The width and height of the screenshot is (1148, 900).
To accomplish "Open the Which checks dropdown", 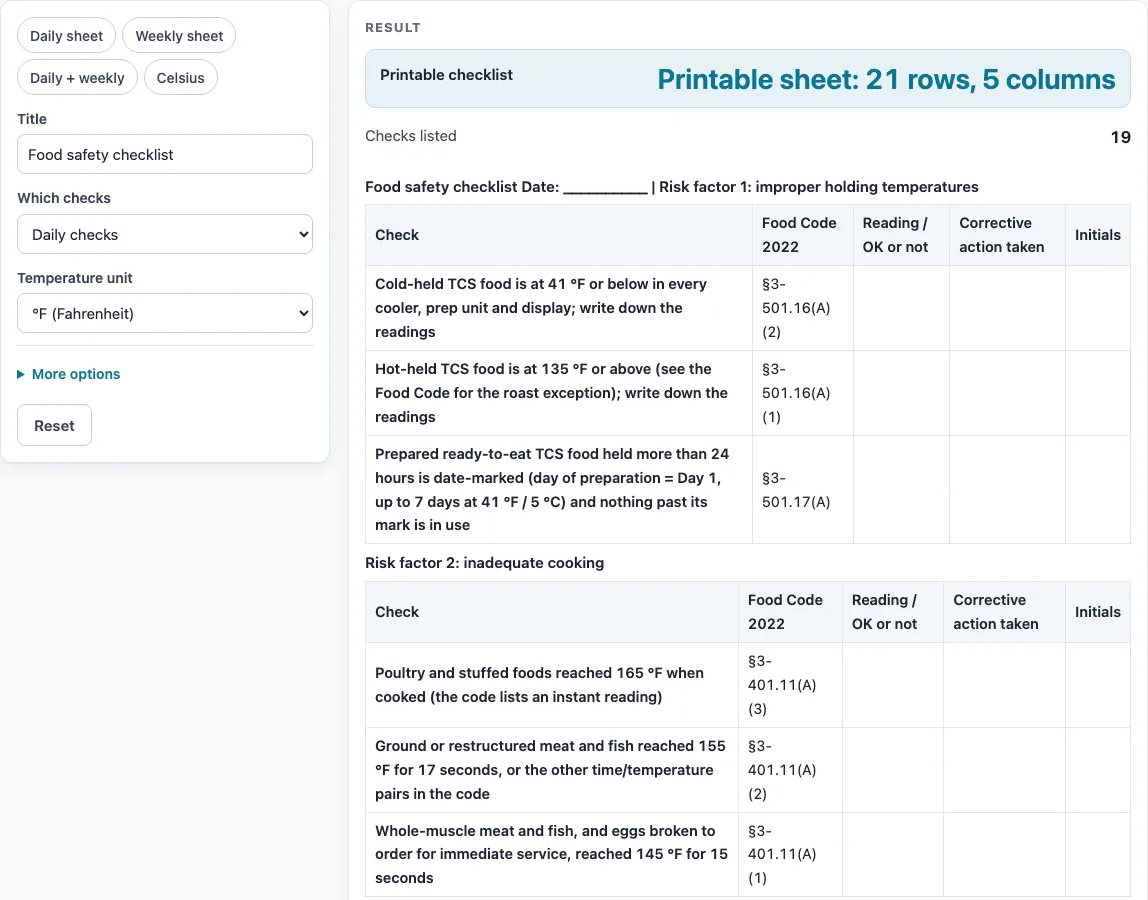I will pos(165,234).
